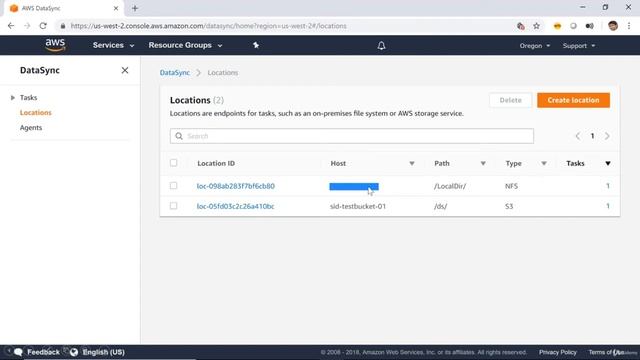Go to next page of locations
Image resolution: width=640 pixels, height=360 pixels.
coord(607,136)
